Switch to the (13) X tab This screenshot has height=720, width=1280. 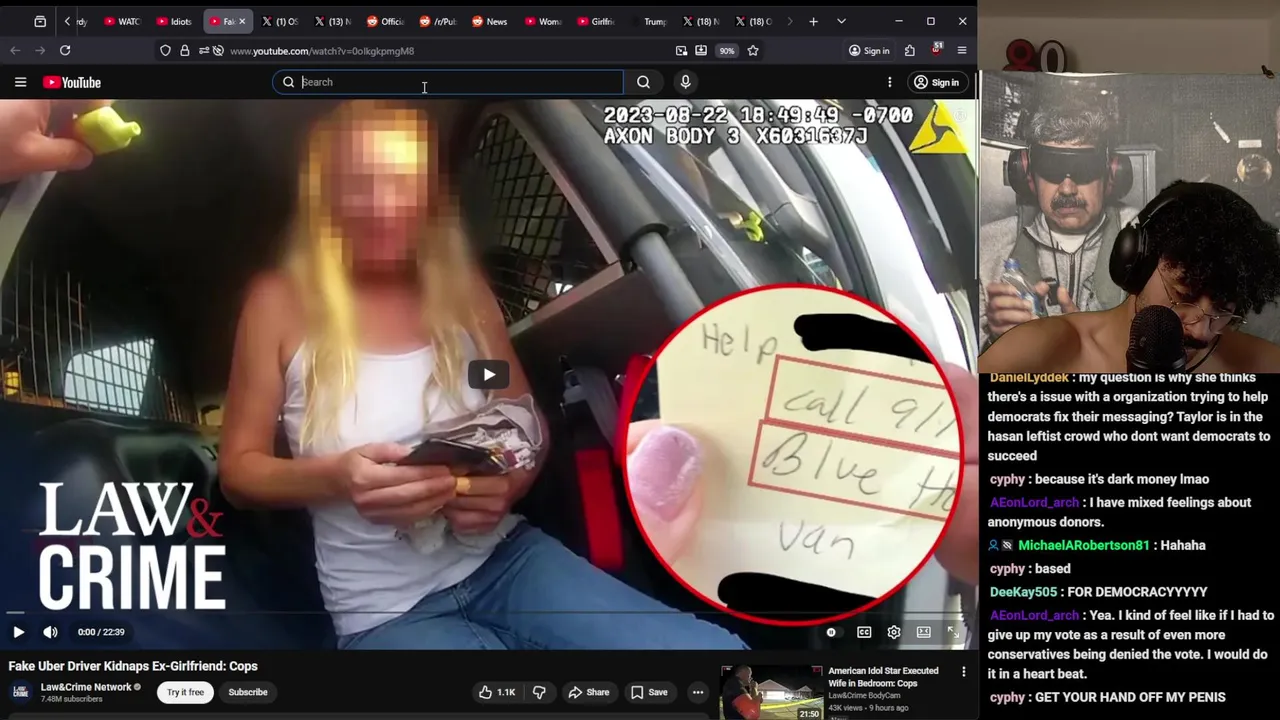pos(333,21)
